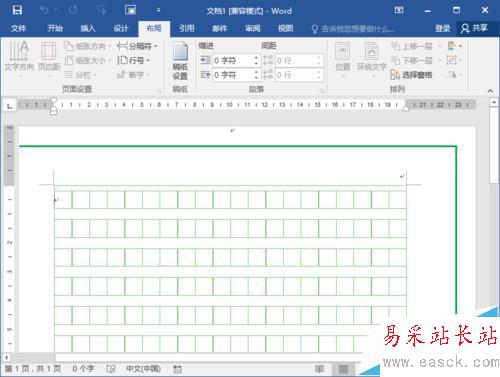Adjust the left indent stepper arrows
500x377 pixels.
pos(256,60)
